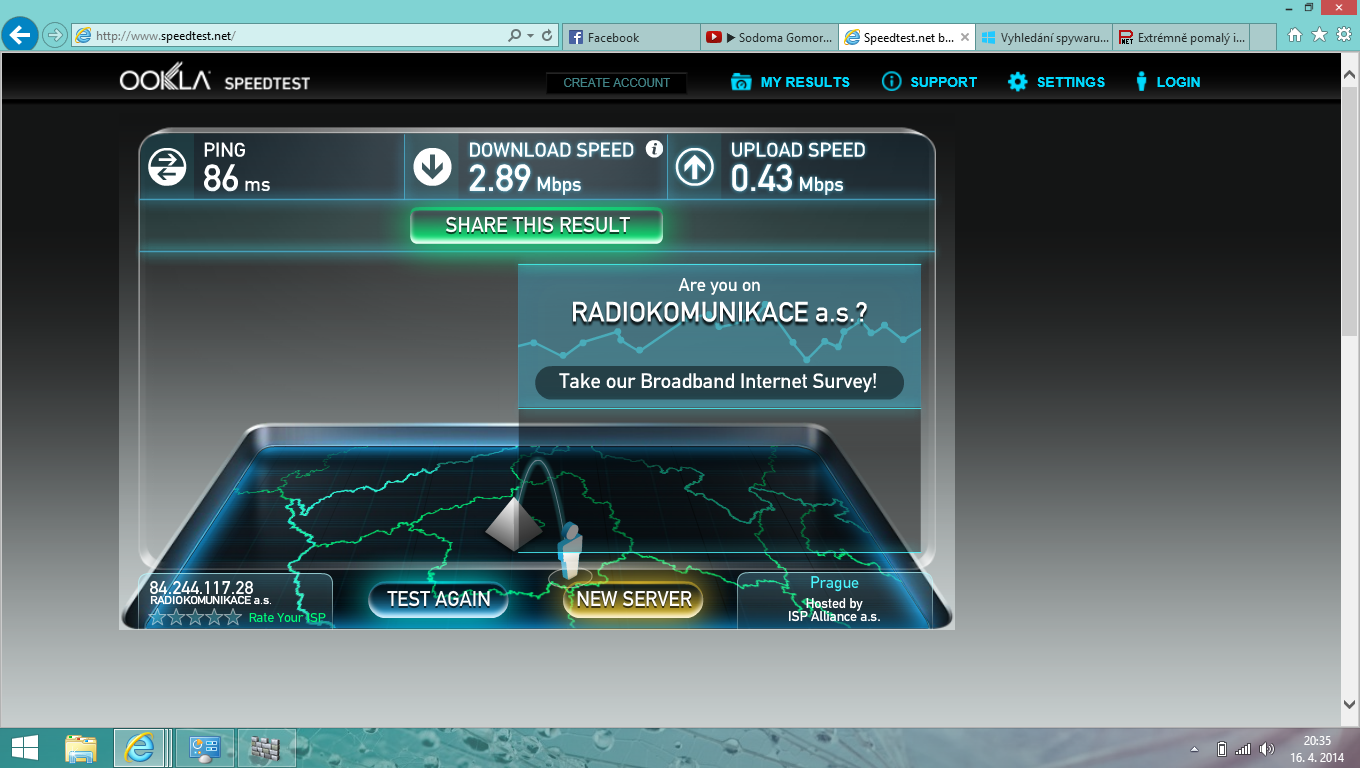Screen dimensions: 1360x768
Task: Click the battery tray icon
Action: click(x=1221, y=749)
